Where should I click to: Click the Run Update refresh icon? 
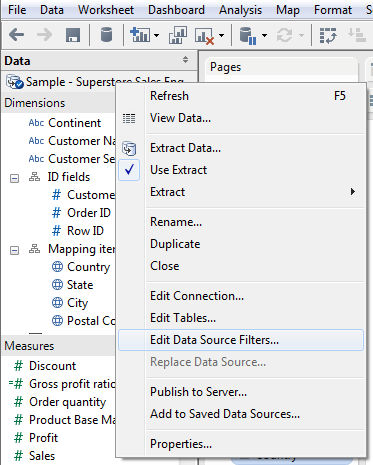(284, 35)
